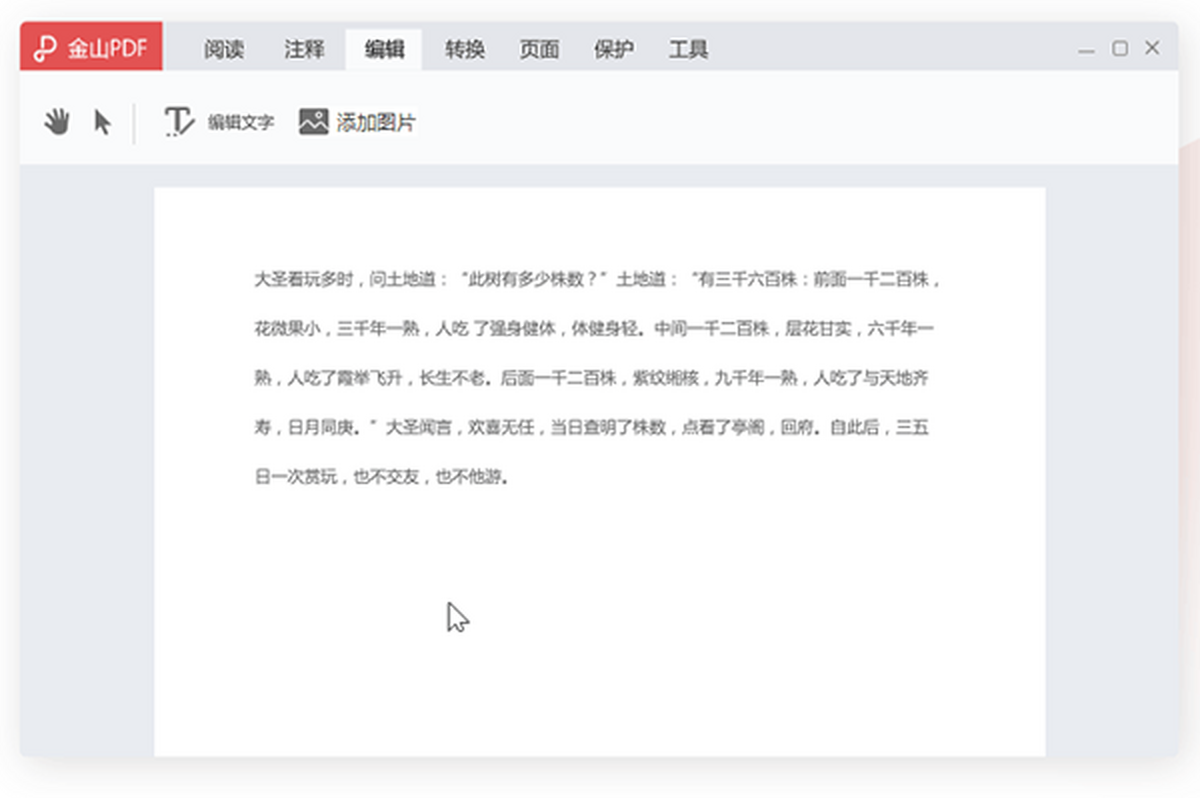The height and width of the screenshot is (798, 1200).
Task: Select the 编辑 tab
Action: pyautogui.click(x=384, y=49)
